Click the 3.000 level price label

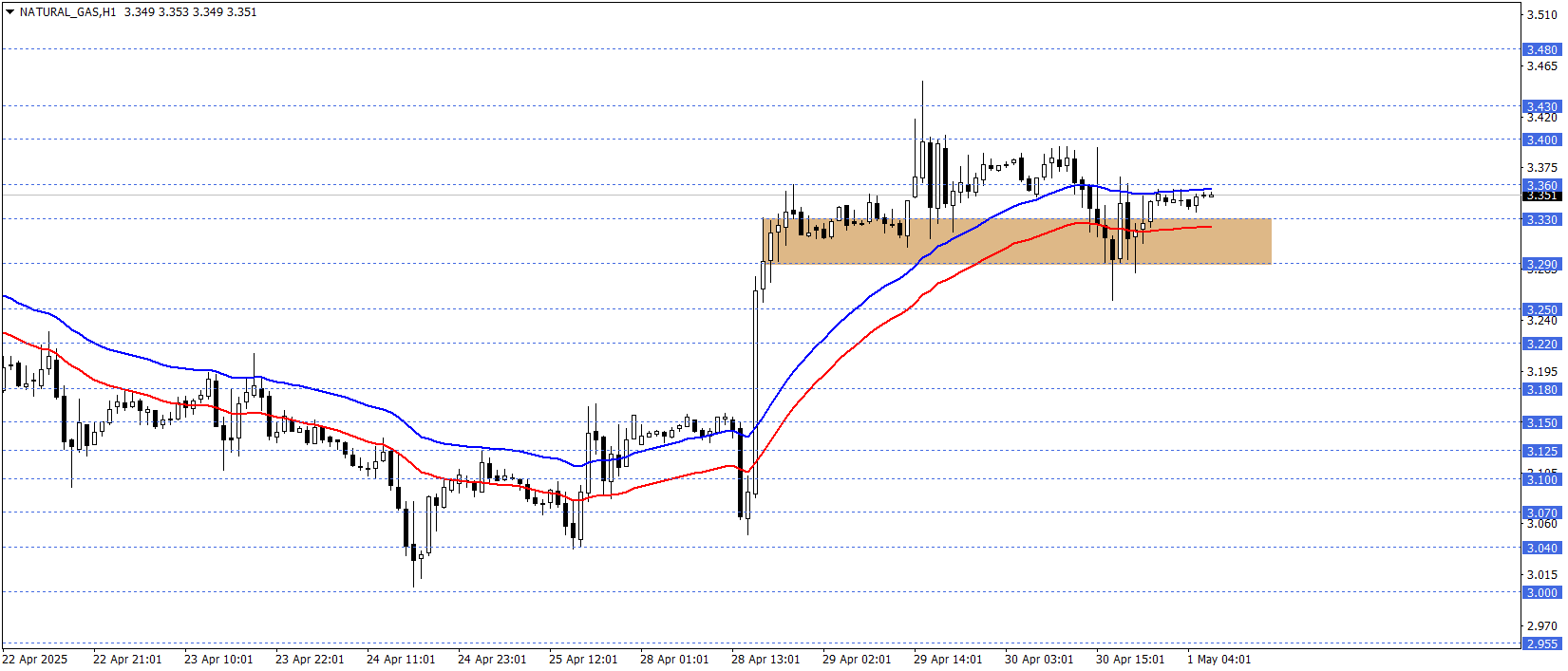click(x=1541, y=592)
